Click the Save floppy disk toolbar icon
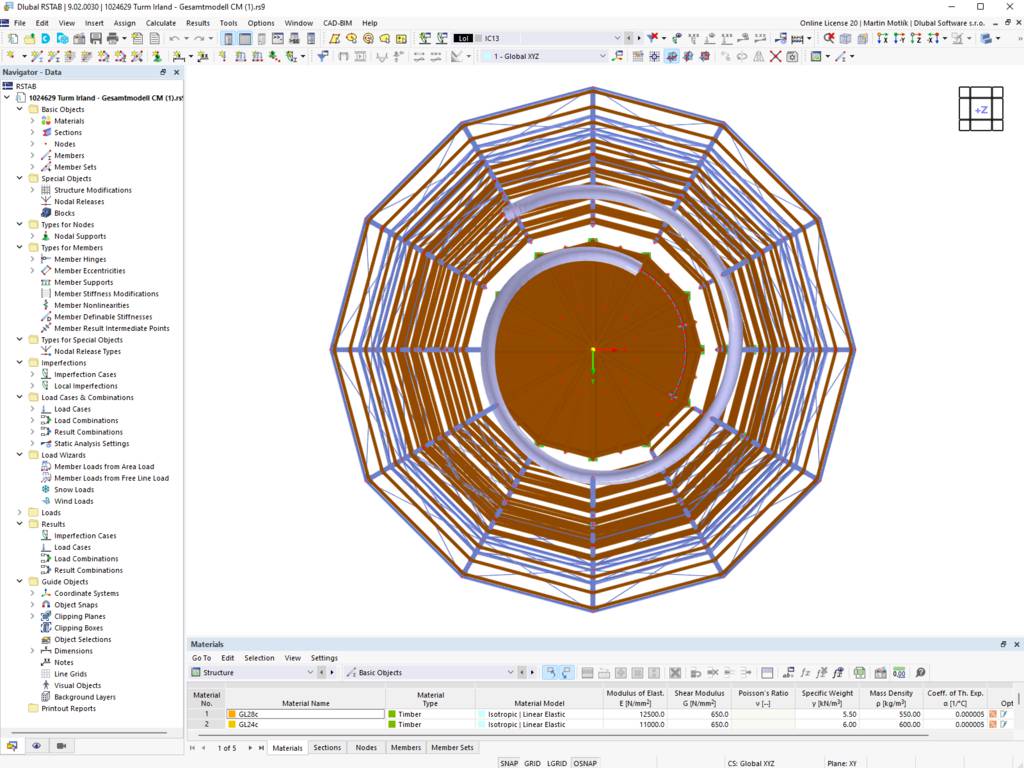1024x768 pixels. 96,39
